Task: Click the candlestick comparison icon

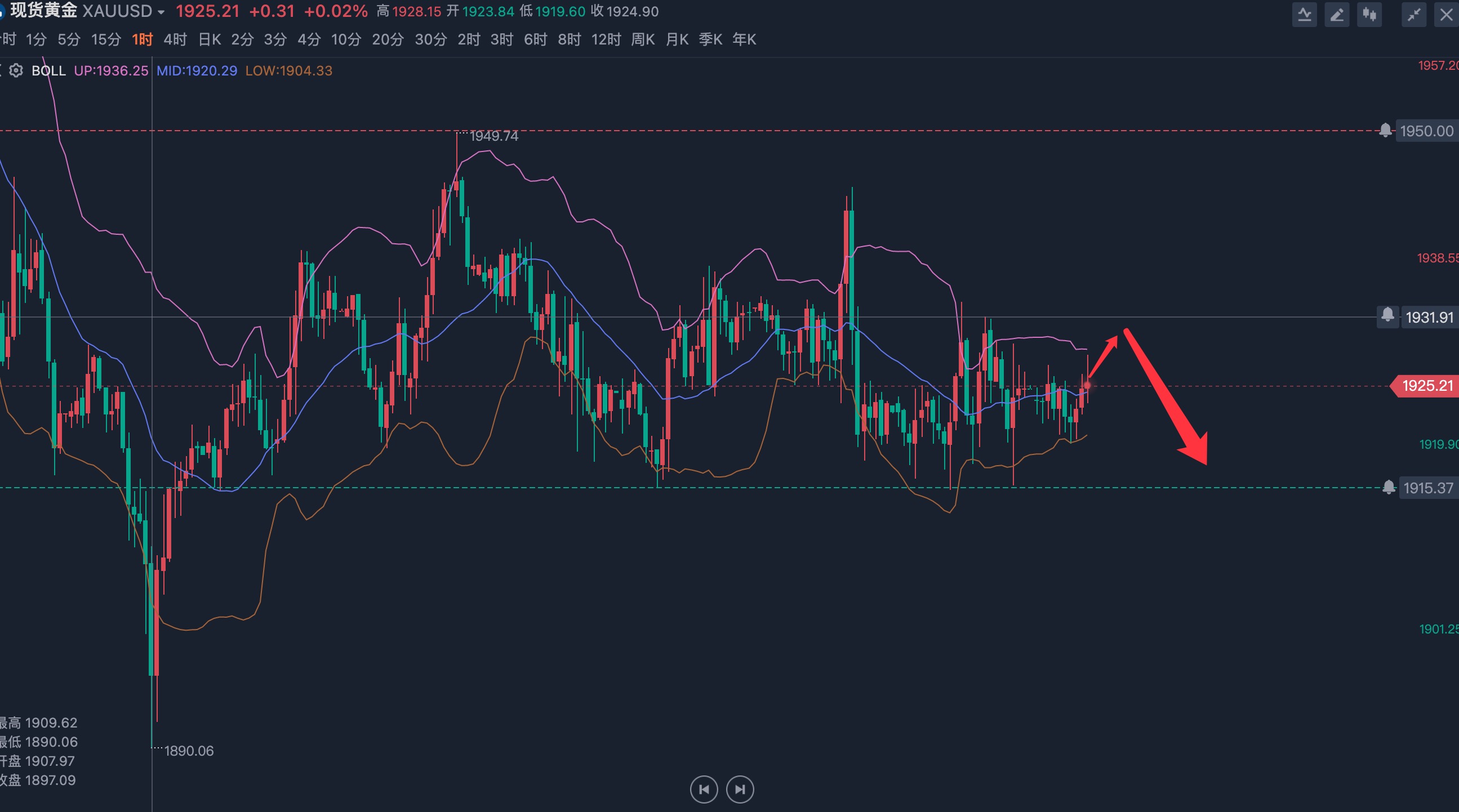Action: click(x=1369, y=14)
